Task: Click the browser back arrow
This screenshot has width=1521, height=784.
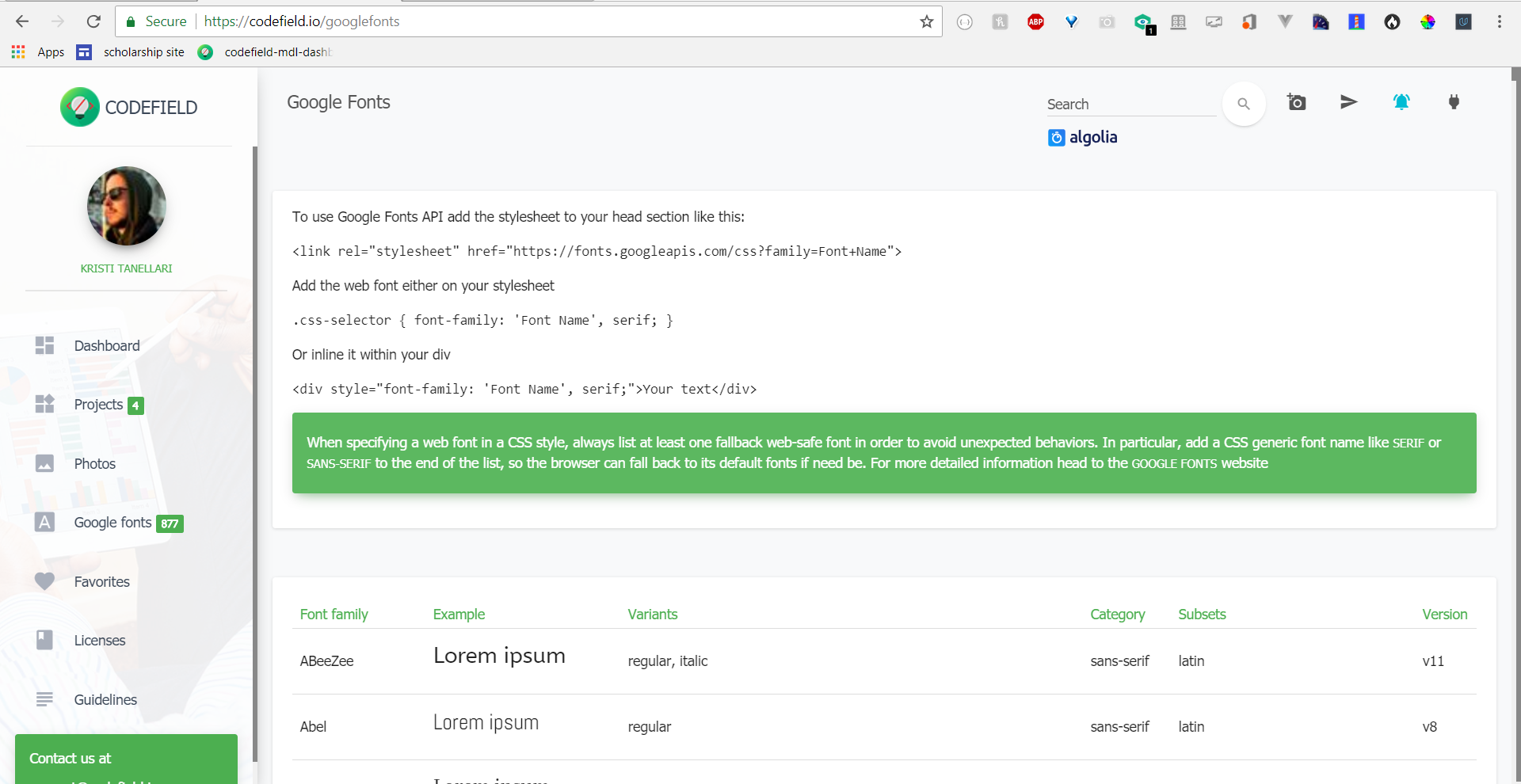Action: coord(22,21)
